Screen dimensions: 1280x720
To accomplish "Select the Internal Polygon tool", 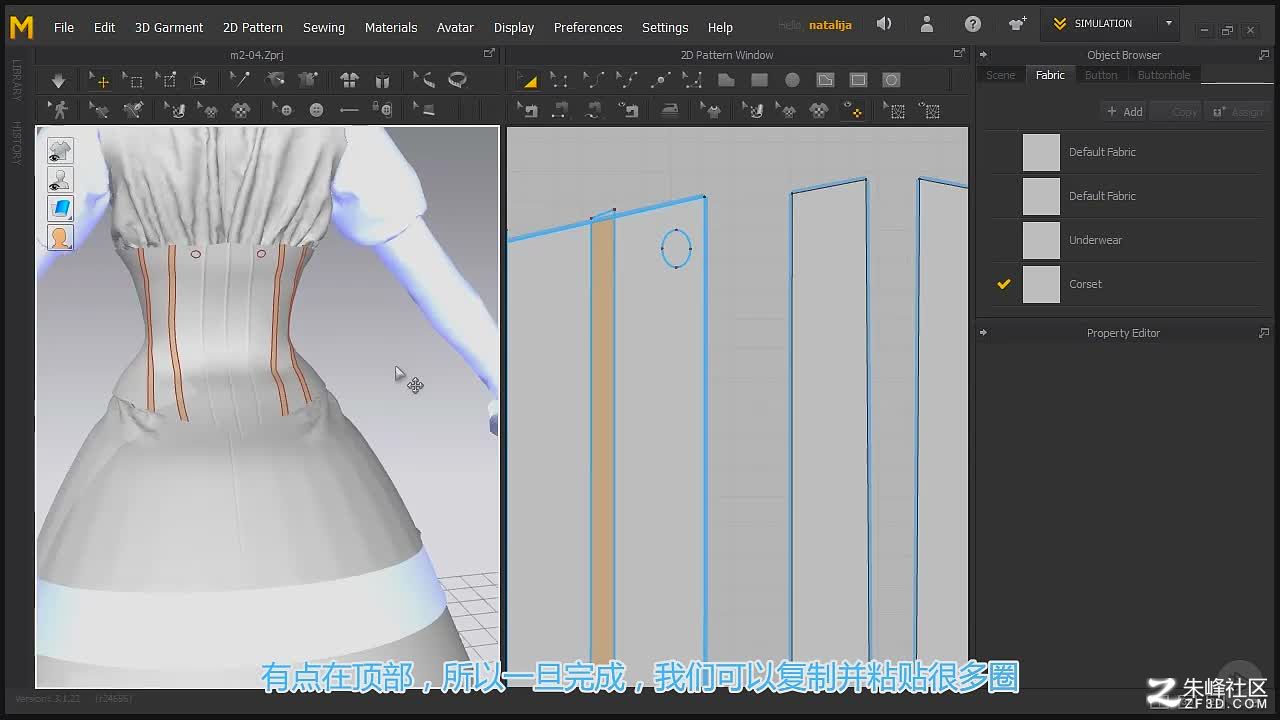I will pyautogui.click(x=825, y=80).
